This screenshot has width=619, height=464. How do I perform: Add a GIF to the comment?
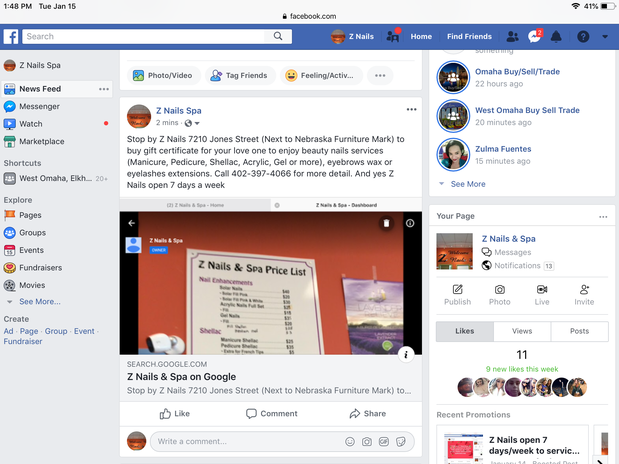384,441
